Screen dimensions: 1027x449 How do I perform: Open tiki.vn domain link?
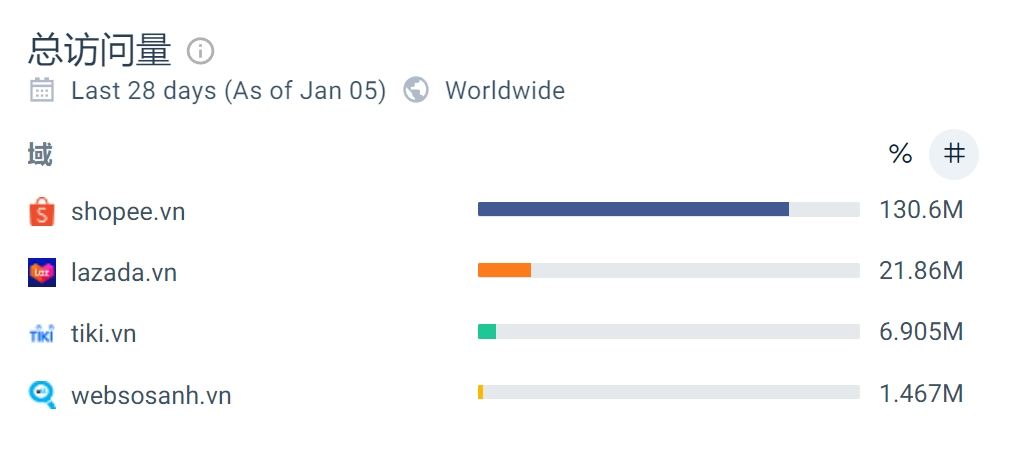103,334
